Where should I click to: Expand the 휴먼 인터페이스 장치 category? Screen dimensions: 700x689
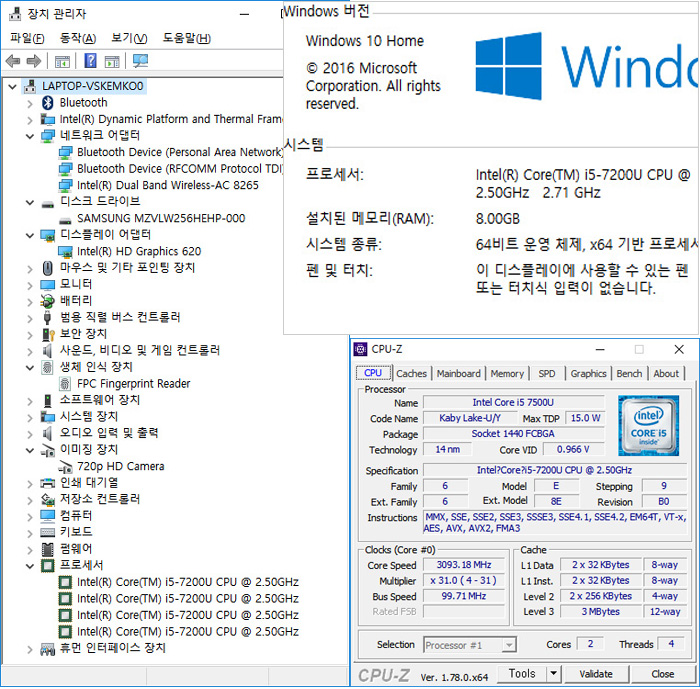coord(30,649)
